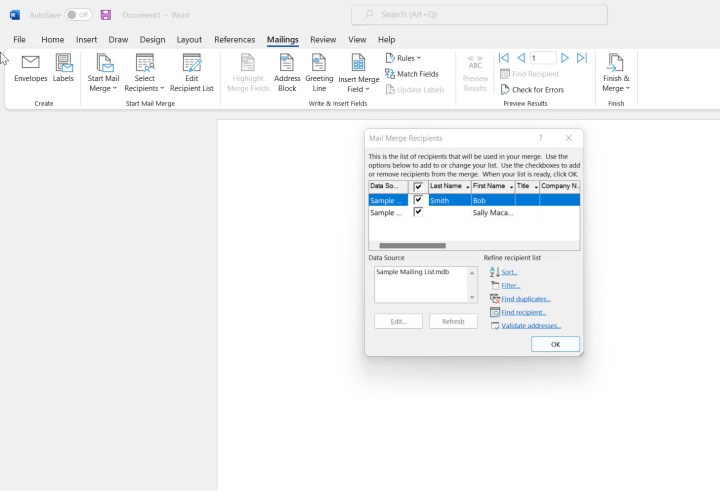Uncheck the checkbox for Sally Maca row
Screen dimensions: 720x491
click(x=418, y=212)
